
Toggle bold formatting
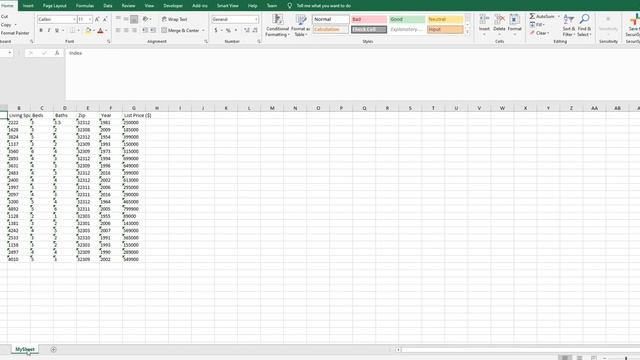click(x=41, y=31)
